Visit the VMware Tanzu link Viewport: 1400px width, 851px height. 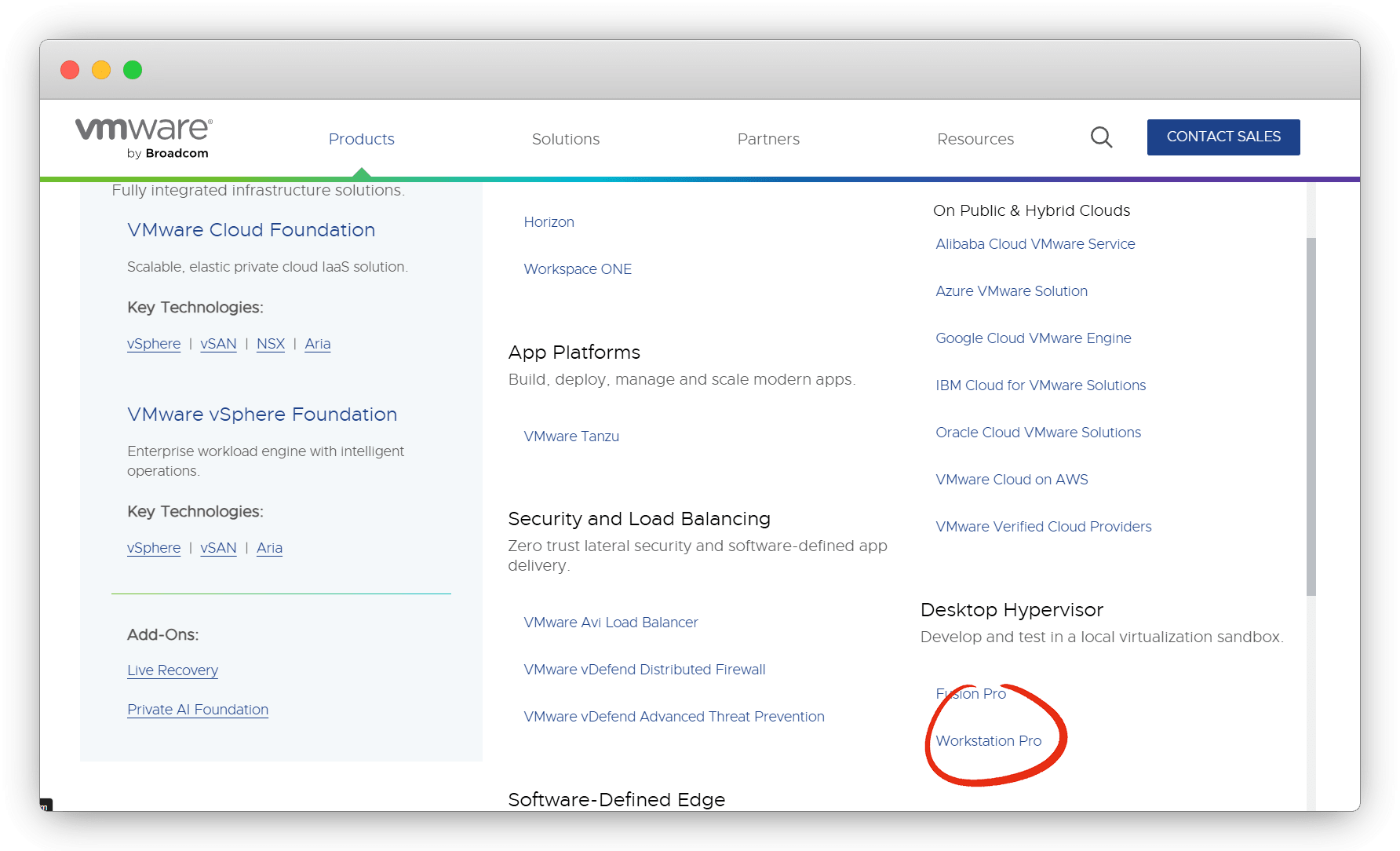click(x=571, y=436)
